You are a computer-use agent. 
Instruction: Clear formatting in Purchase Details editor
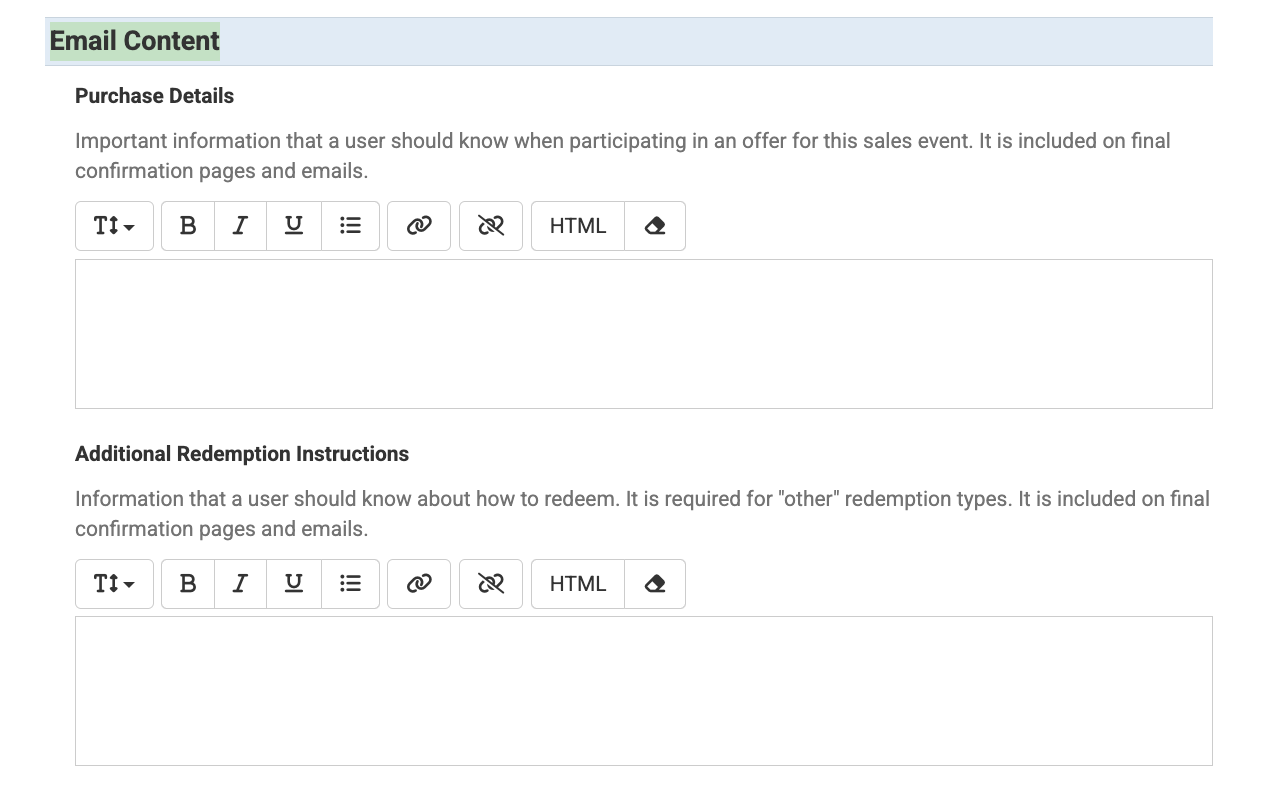click(655, 226)
